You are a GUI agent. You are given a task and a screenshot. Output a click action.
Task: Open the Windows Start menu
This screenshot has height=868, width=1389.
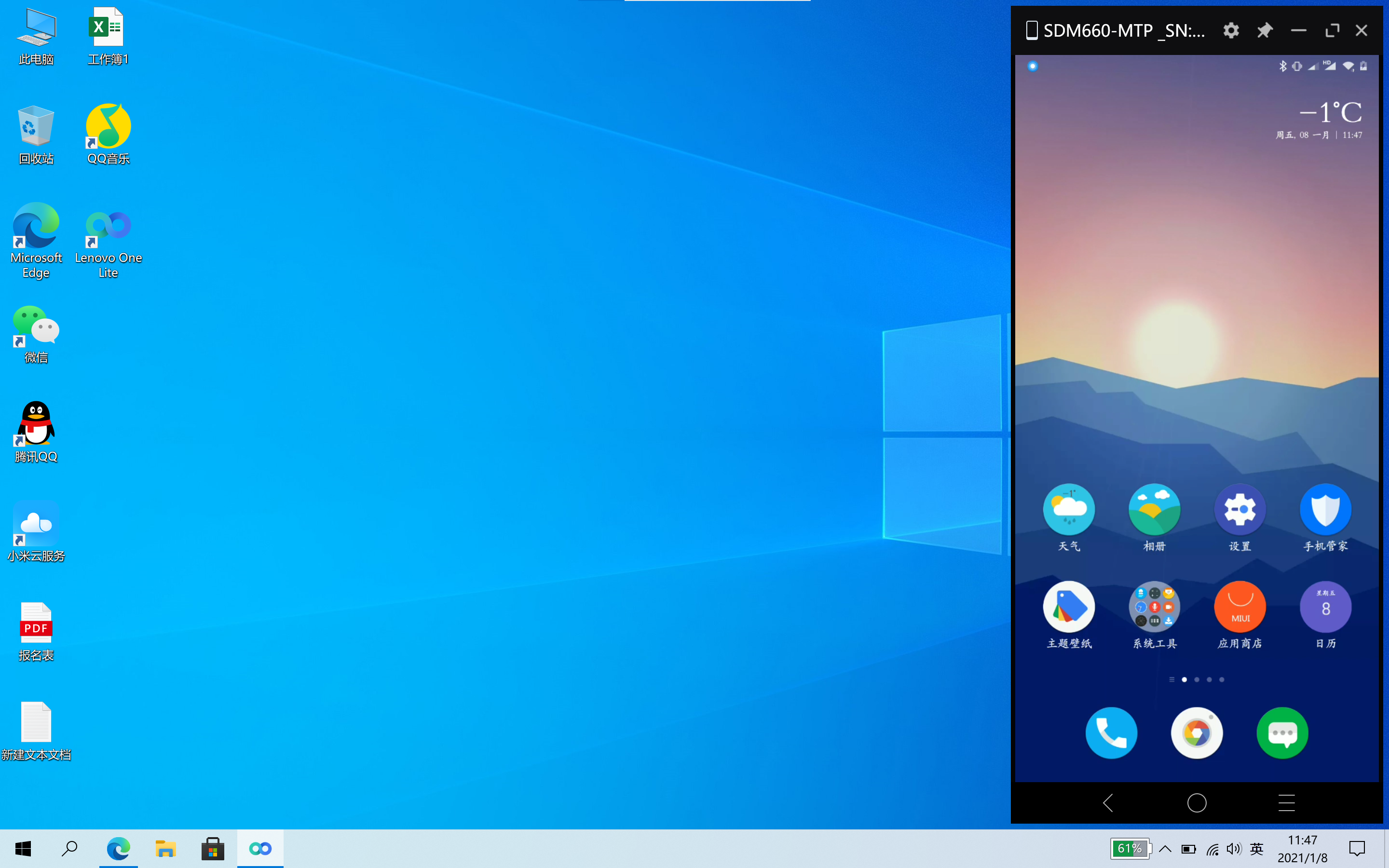coord(23,849)
